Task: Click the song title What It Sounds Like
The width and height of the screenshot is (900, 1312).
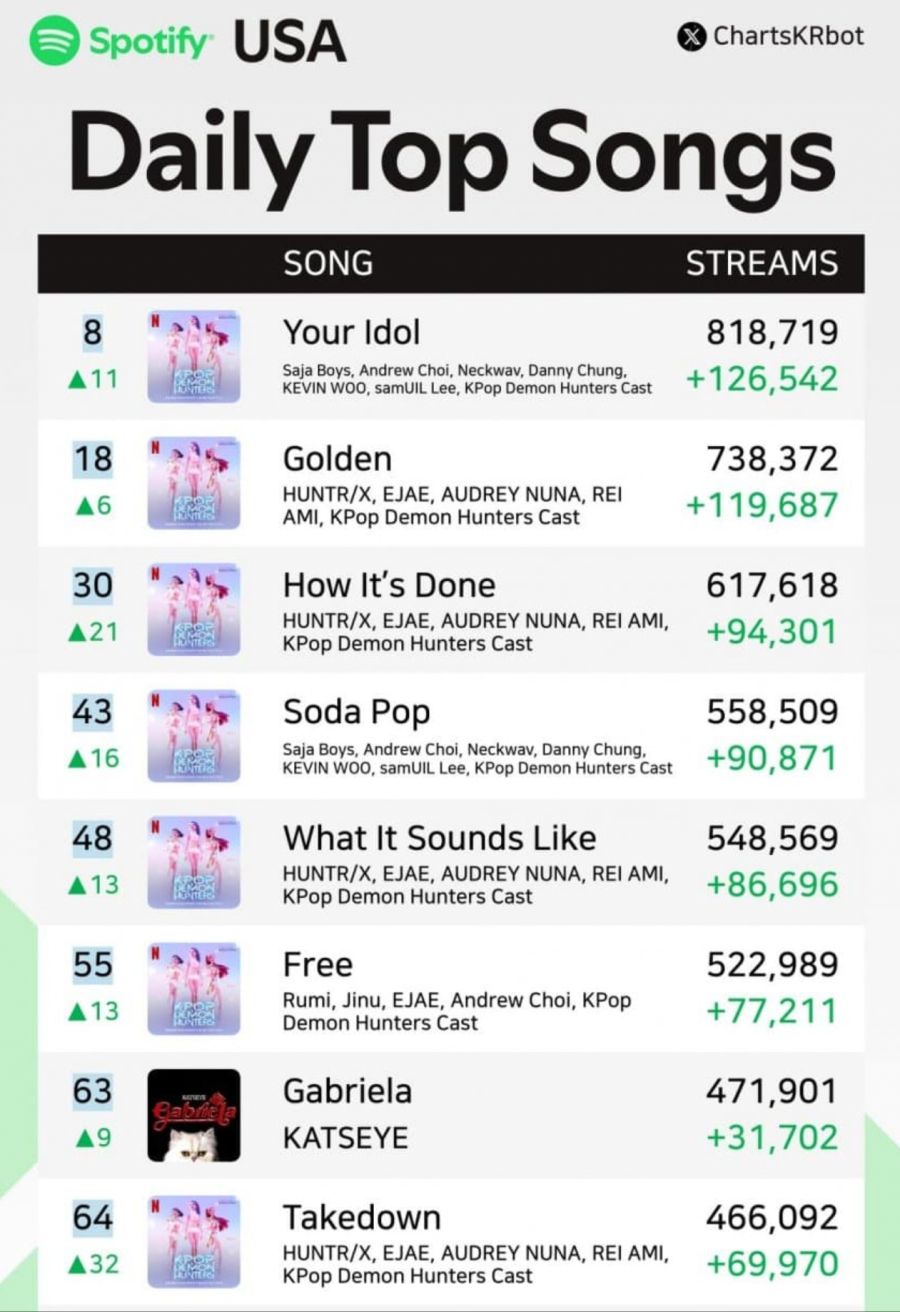Action: (440, 838)
